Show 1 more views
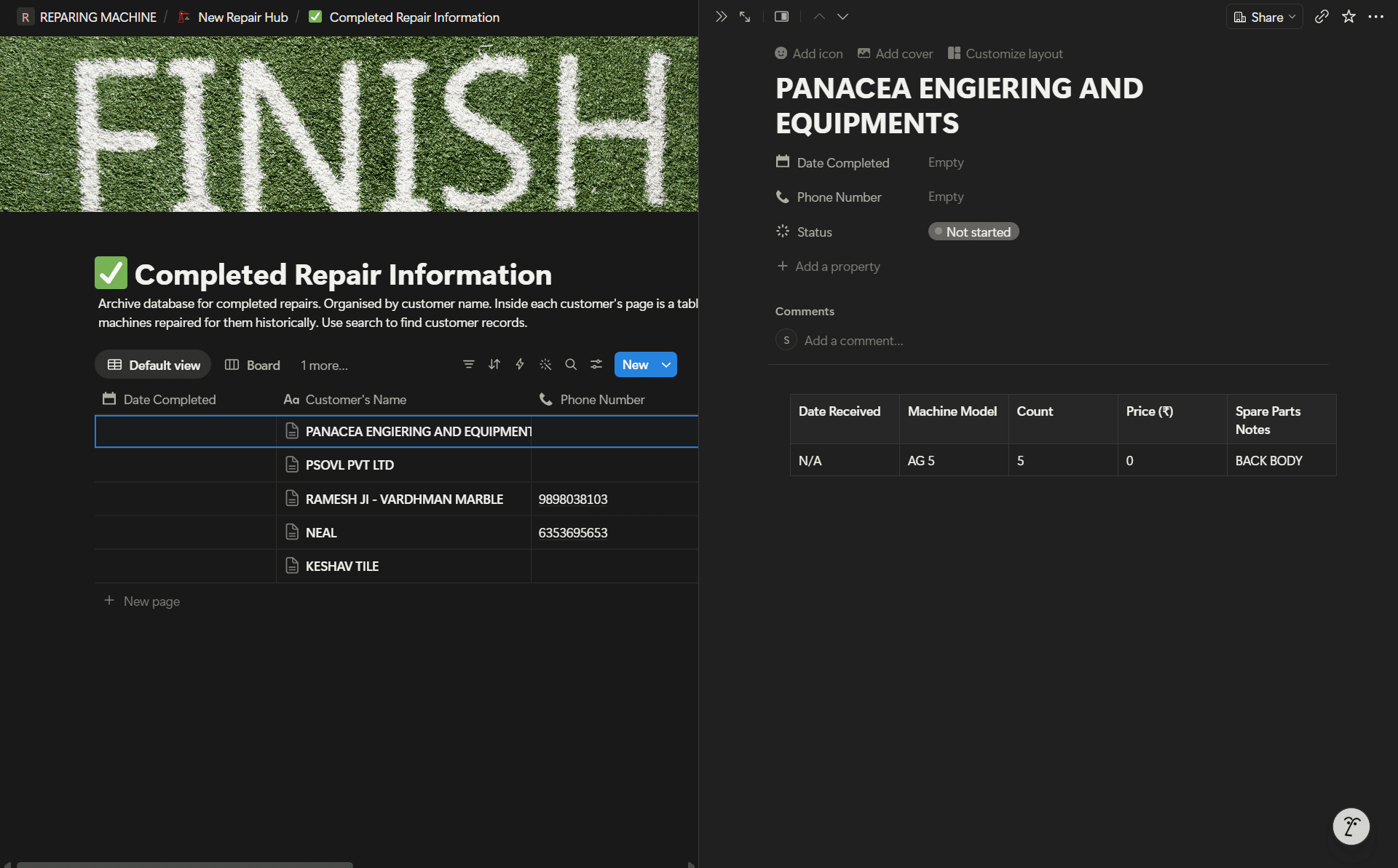The height and width of the screenshot is (868, 1398). coord(324,365)
